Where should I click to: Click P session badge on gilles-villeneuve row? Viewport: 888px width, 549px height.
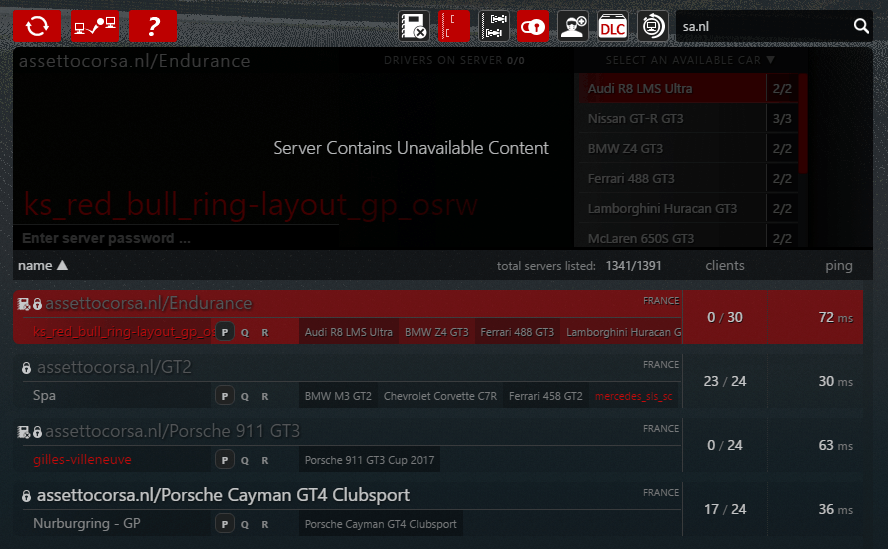pos(225,460)
